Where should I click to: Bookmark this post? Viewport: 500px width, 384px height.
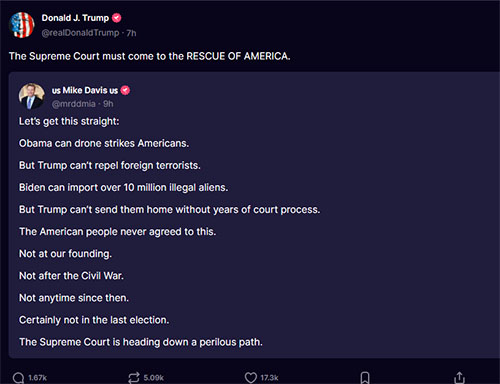click(365, 378)
